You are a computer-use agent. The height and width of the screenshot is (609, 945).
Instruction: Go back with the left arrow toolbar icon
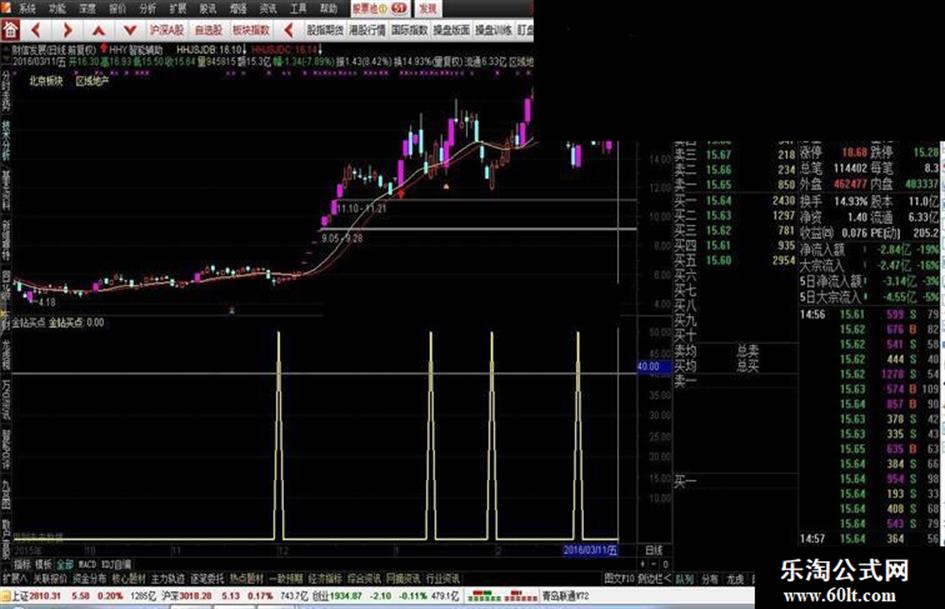point(36,30)
